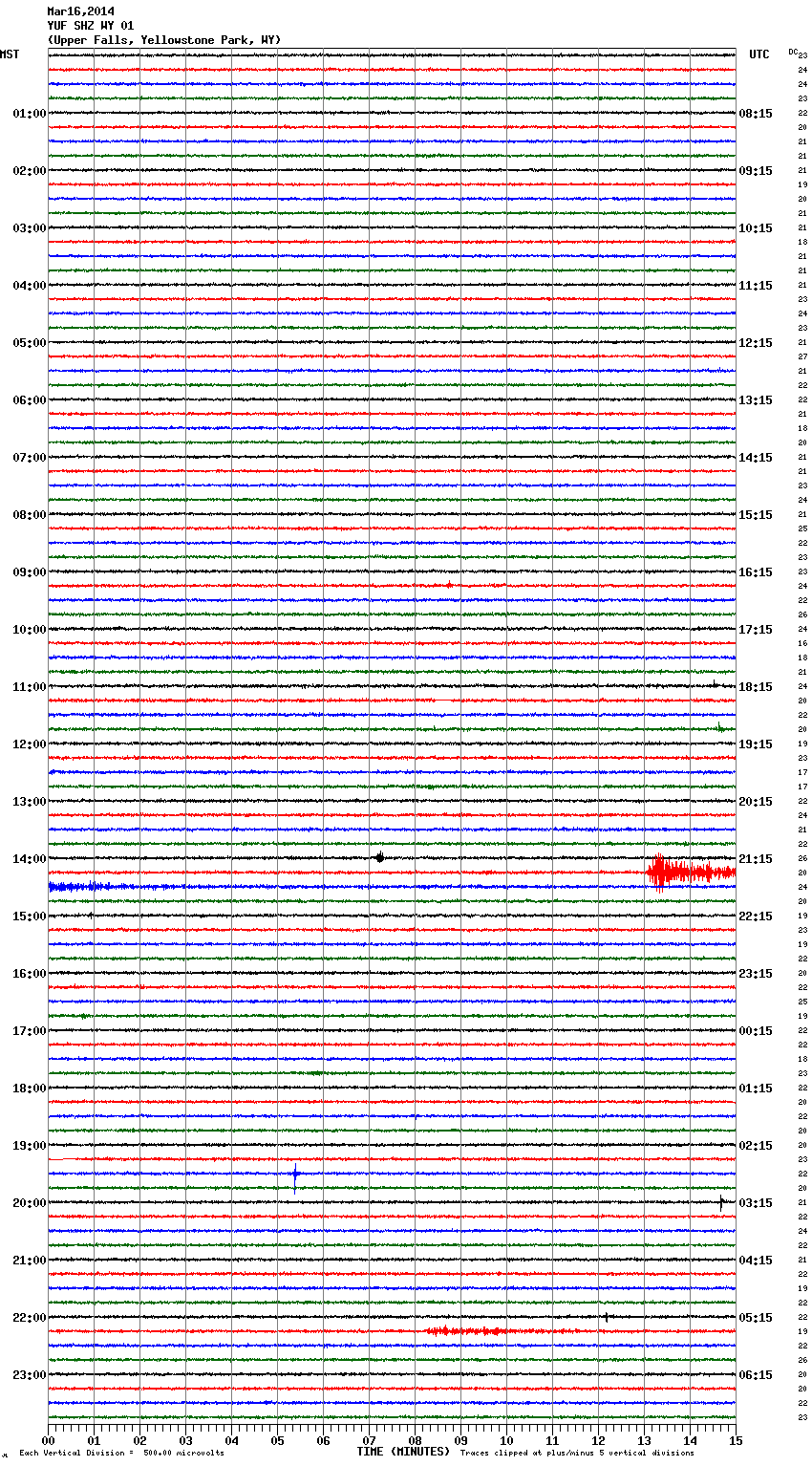Click the 'Traces clipped at plus/minus 5 vertical divisions' note
Image resolution: width=812 pixels, height=1466 pixels.
pyautogui.click(x=577, y=1454)
